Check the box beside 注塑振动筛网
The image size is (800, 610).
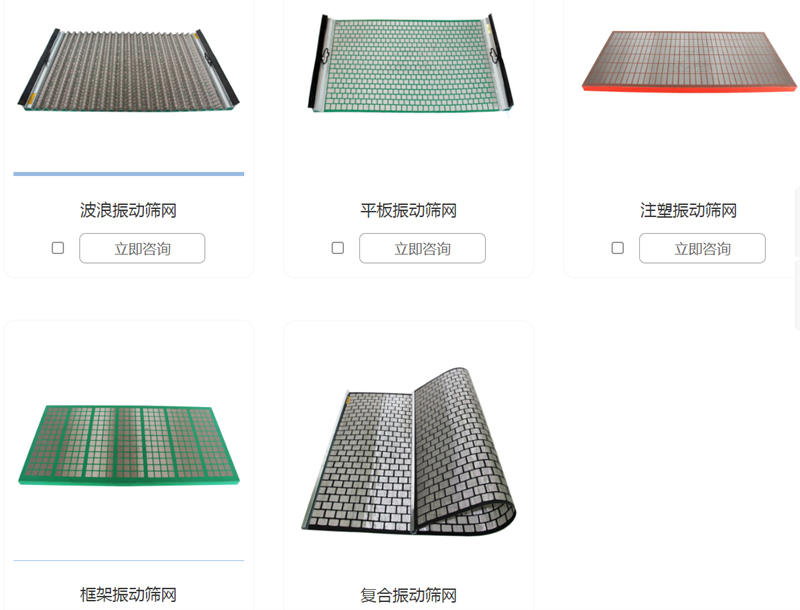click(618, 248)
